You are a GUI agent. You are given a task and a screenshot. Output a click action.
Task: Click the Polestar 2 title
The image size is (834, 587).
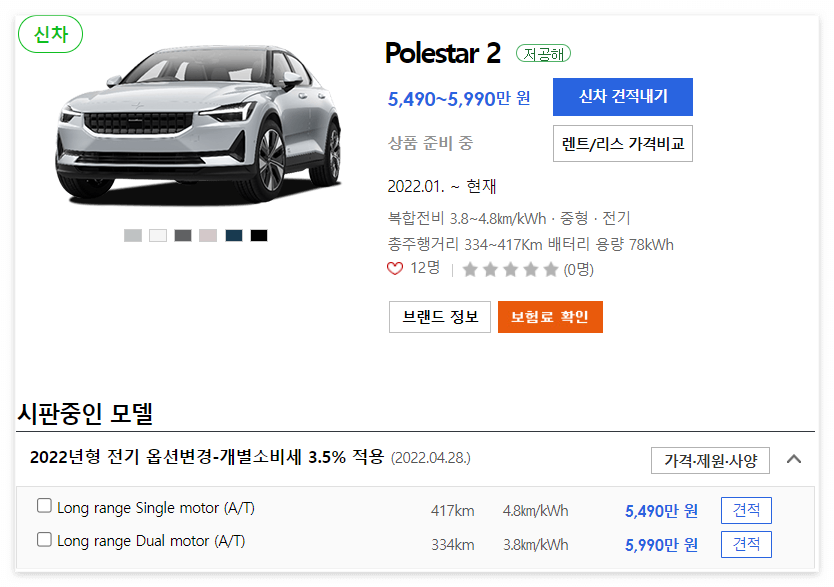pyautogui.click(x=443, y=53)
